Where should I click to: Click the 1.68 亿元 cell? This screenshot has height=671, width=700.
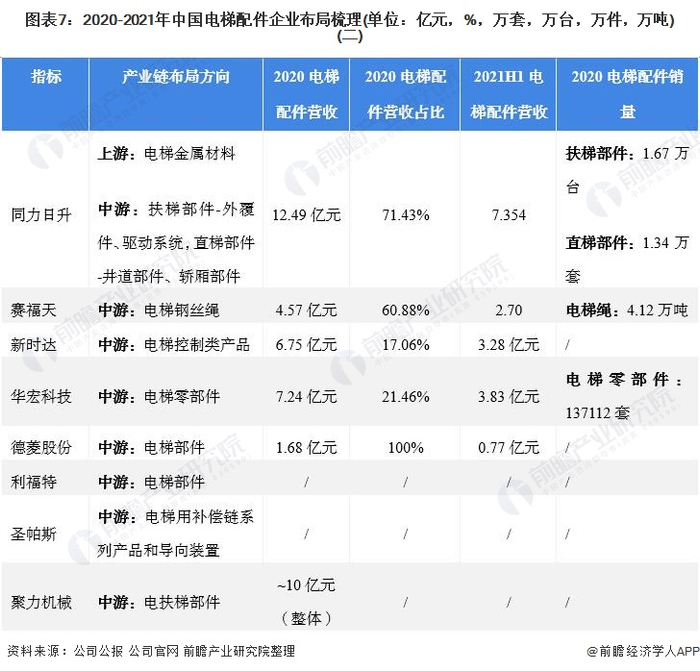306,447
